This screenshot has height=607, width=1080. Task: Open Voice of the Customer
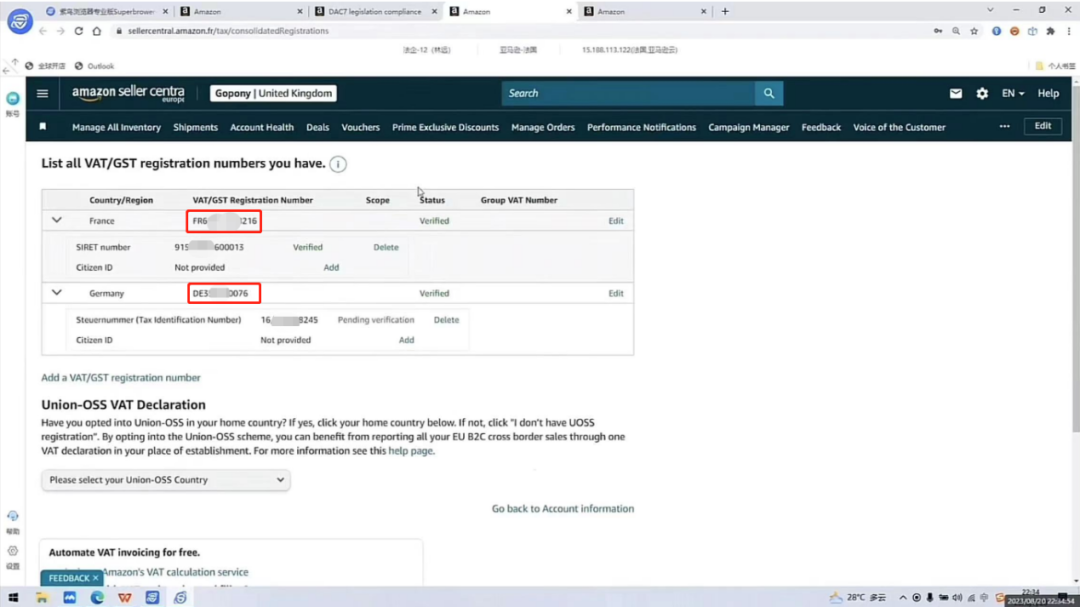pyautogui.click(x=900, y=127)
